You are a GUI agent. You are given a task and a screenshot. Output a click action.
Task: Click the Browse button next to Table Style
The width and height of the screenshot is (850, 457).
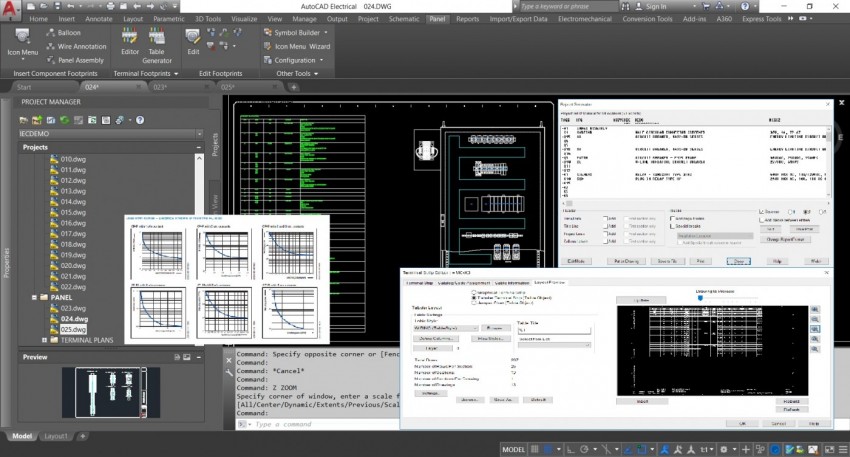point(495,328)
